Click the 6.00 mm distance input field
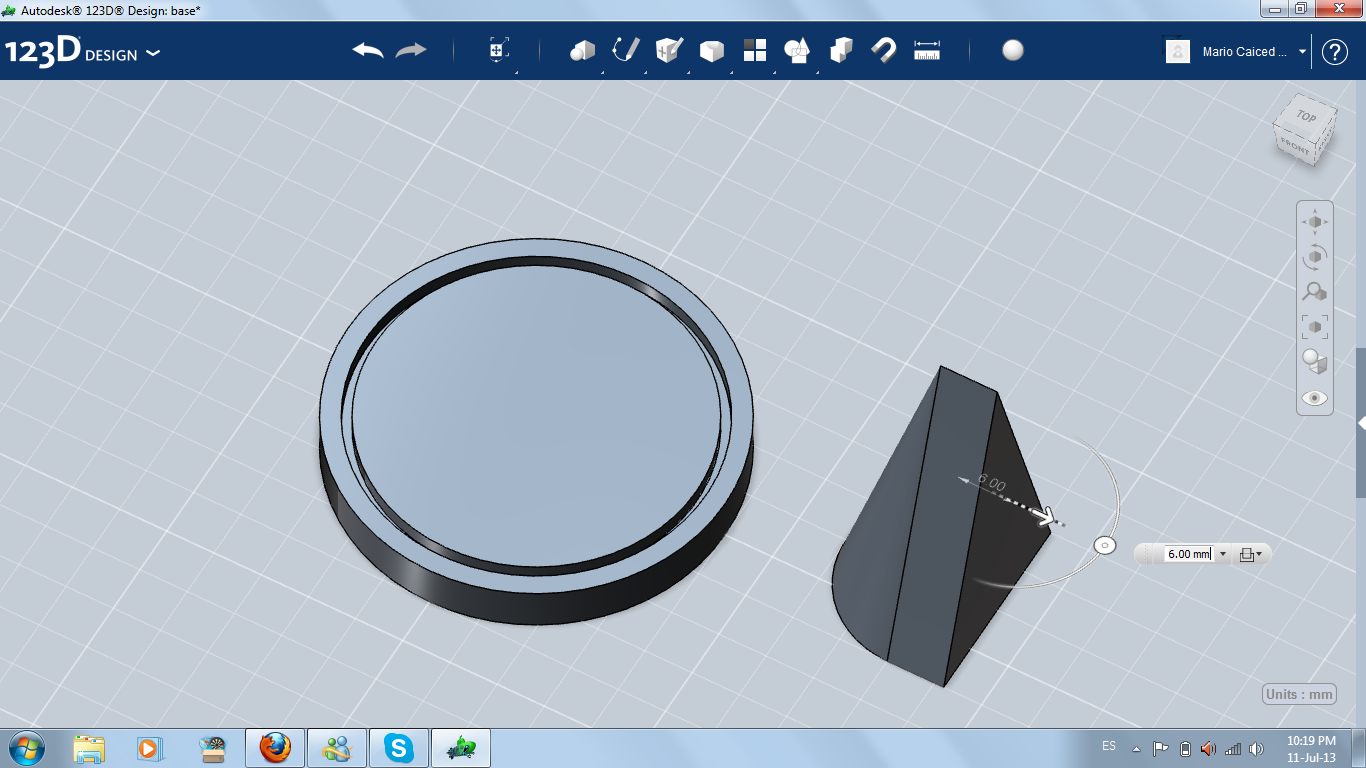This screenshot has height=768, width=1366. [x=1189, y=554]
